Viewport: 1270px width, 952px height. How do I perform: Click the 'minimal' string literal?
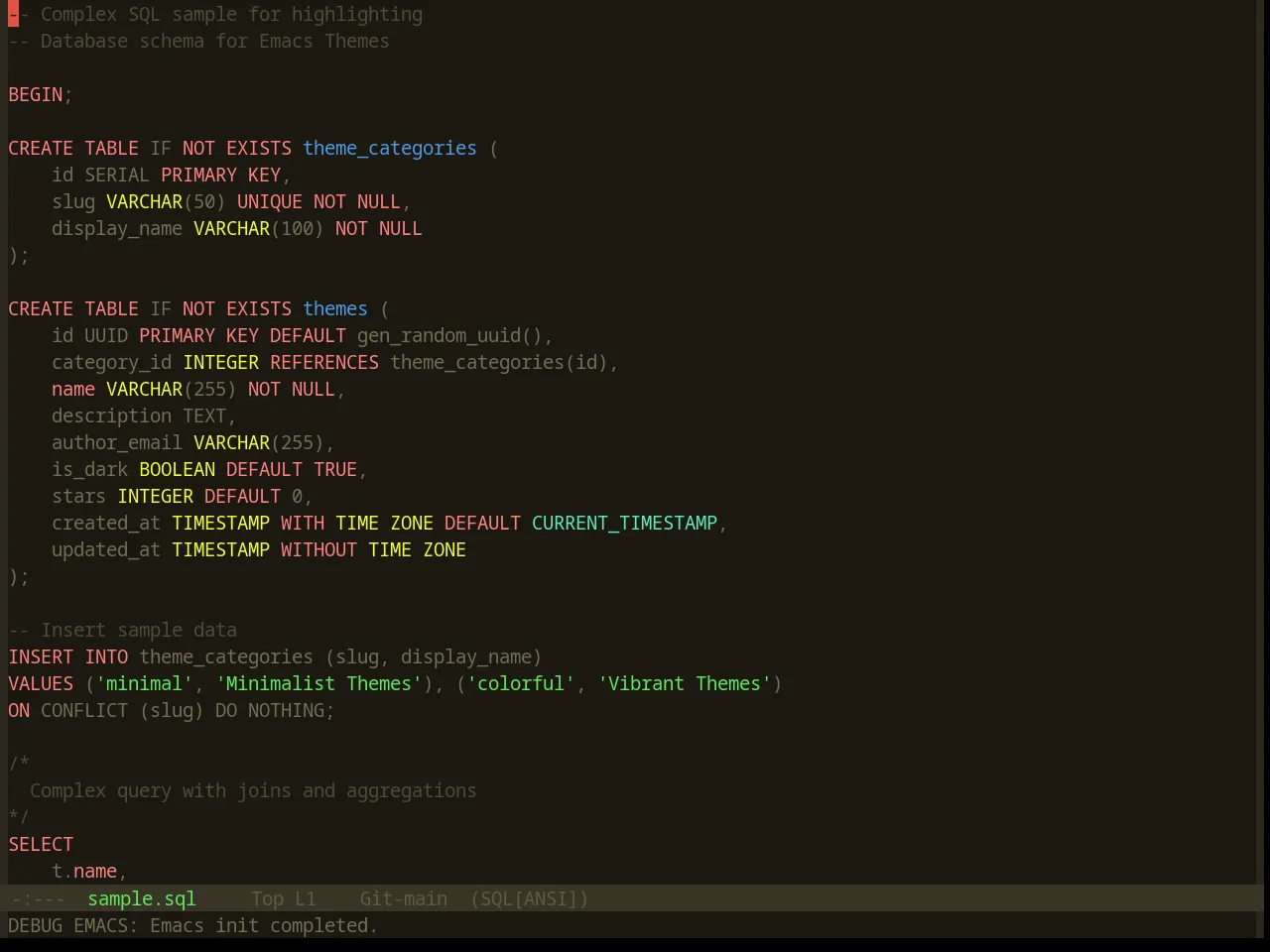145,683
